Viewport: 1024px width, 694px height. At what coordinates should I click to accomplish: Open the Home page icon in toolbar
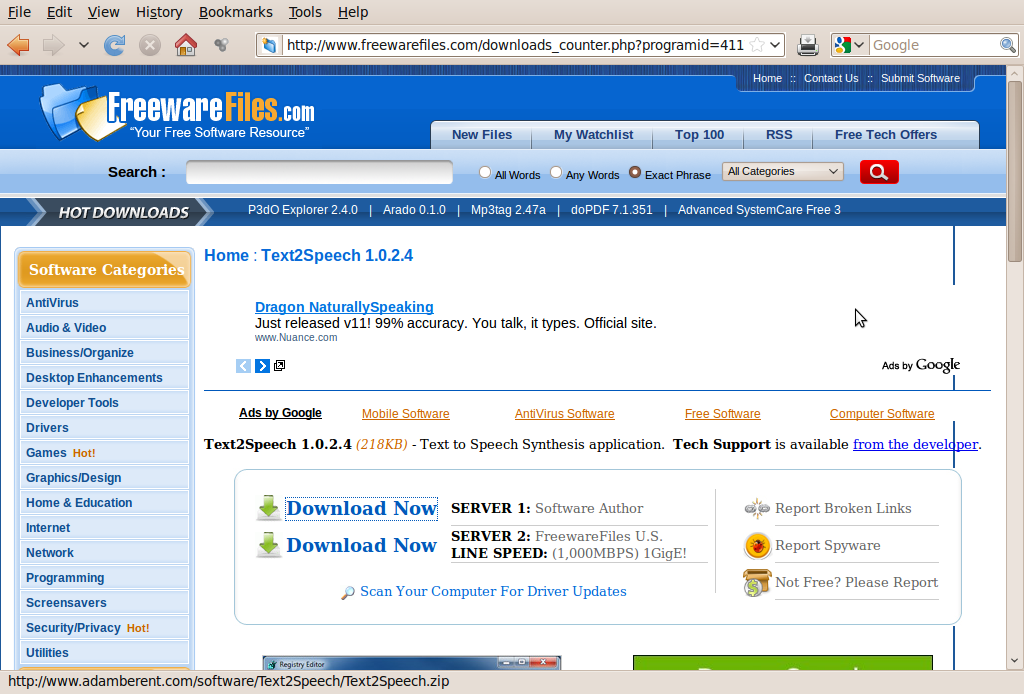coord(185,45)
